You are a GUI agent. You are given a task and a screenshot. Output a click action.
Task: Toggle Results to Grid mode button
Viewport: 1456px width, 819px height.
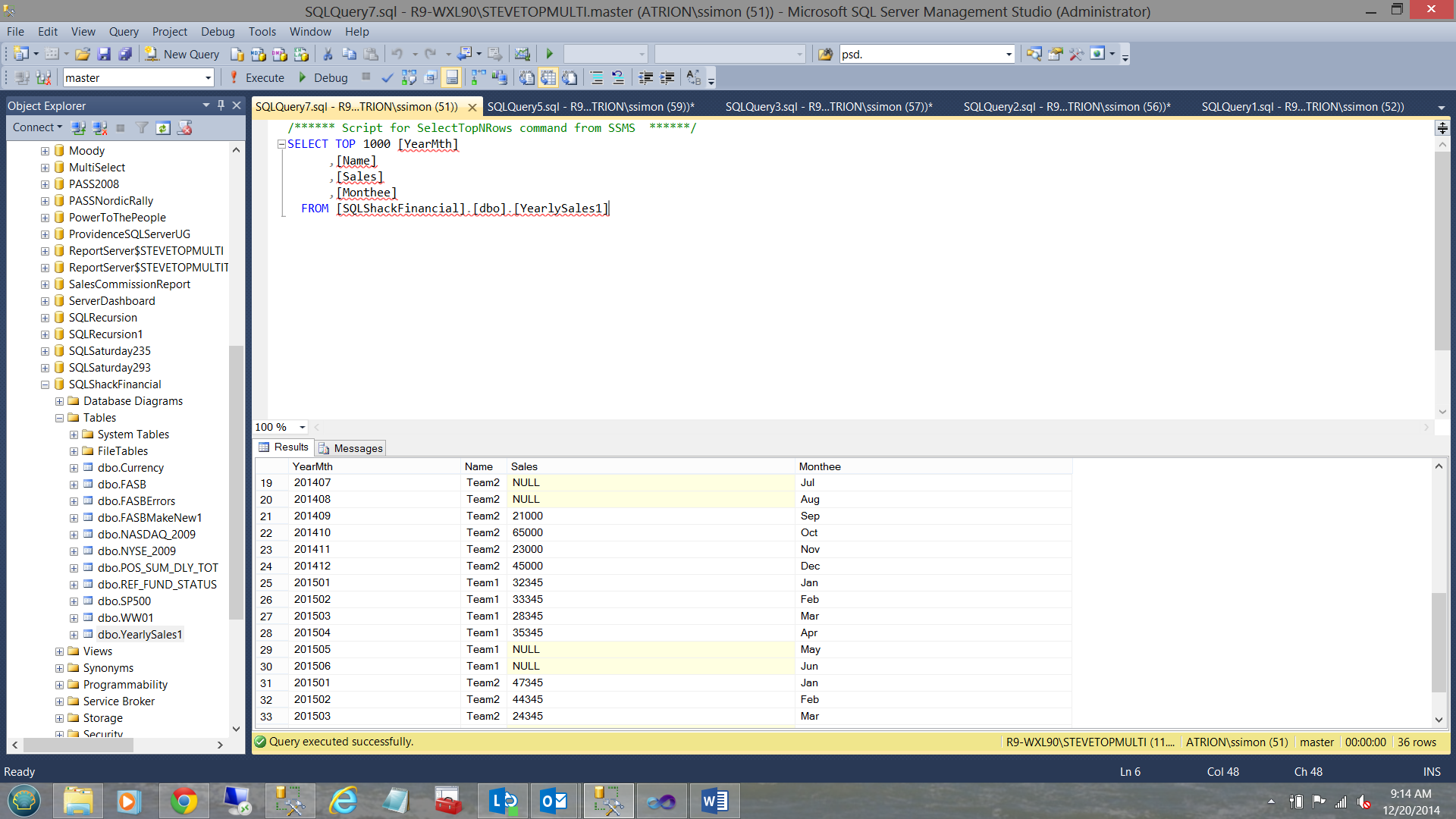[x=548, y=77]
